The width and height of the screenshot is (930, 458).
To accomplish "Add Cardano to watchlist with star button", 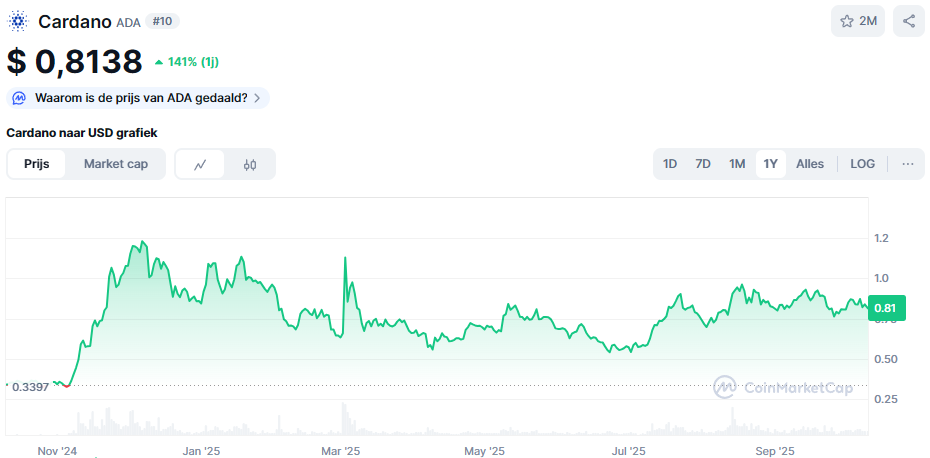I will (x=857, y=21).
